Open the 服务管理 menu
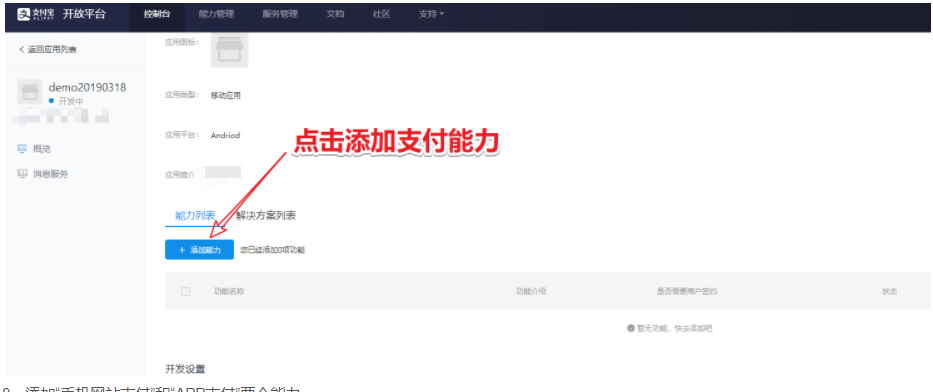The width and height of the screenshot is (933, 392). pyautogui.click(x=280, y=14)
